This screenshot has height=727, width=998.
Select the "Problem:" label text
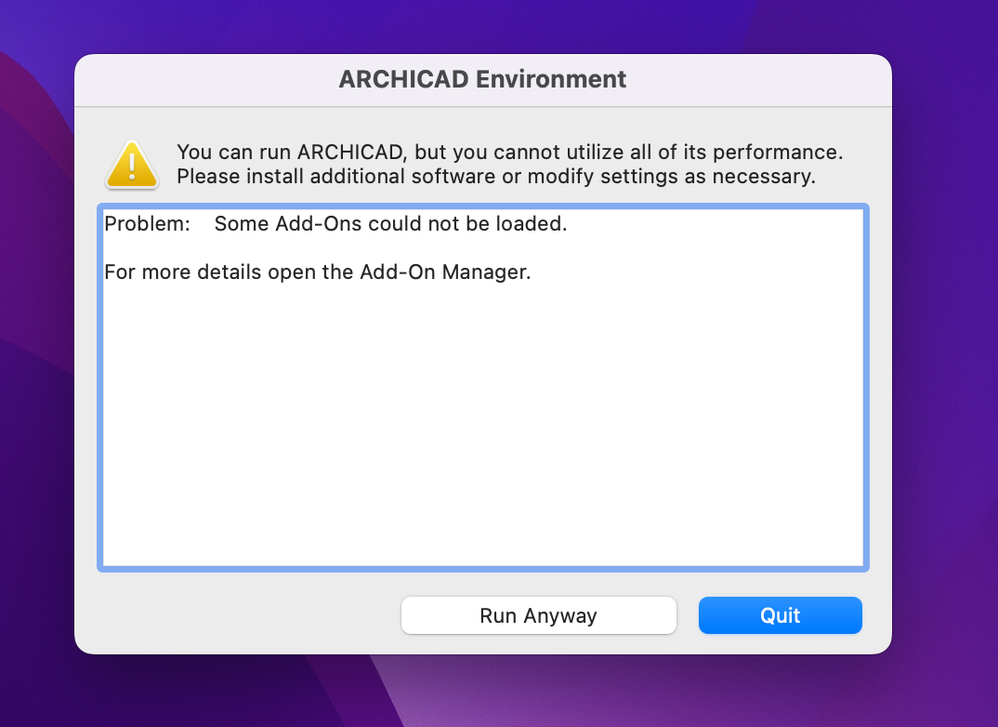[147, 224]
